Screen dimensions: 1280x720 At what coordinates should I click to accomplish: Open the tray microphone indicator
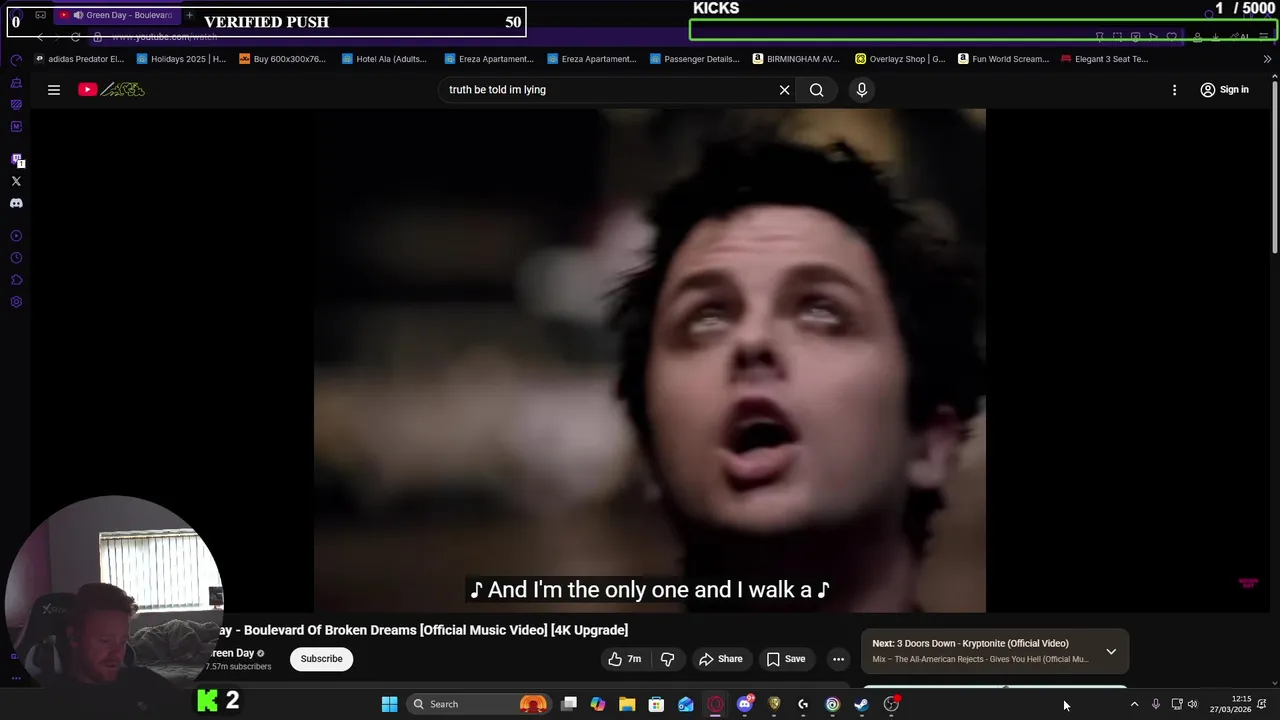(1156, 704)
